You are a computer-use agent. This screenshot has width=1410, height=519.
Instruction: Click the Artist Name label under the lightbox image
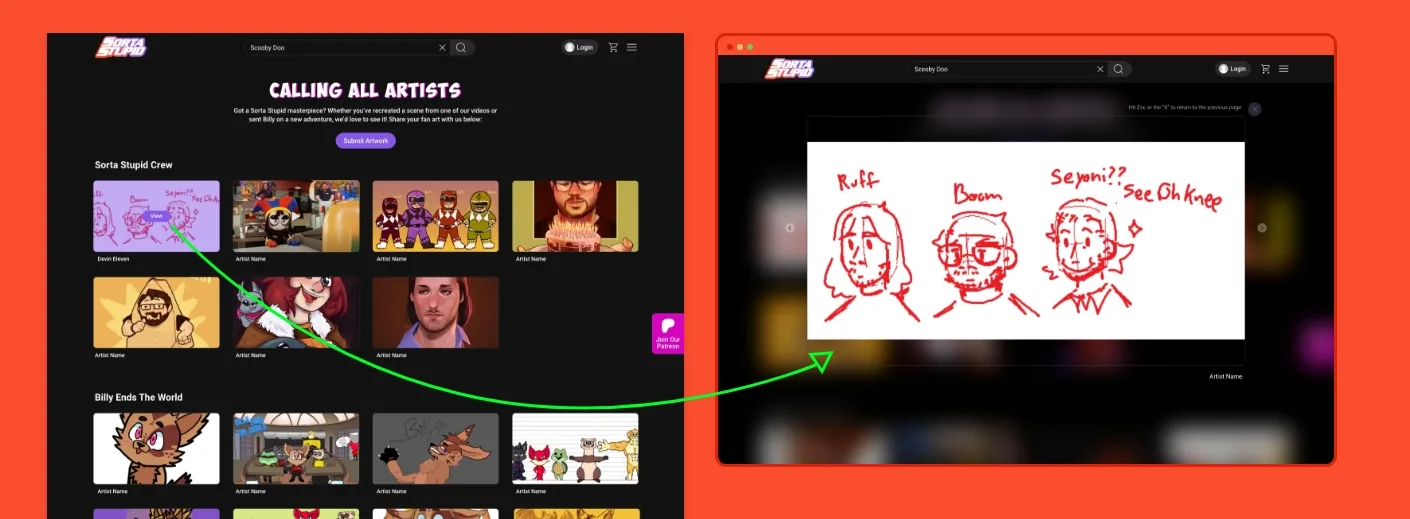point(1226,377)
